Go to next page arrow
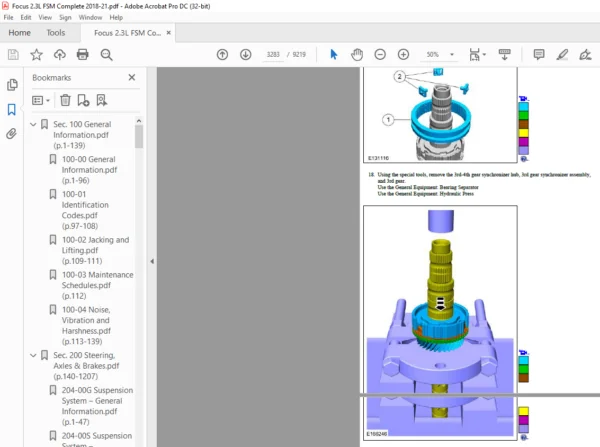The height and width of the screenshot is (447, 600). 246,55
